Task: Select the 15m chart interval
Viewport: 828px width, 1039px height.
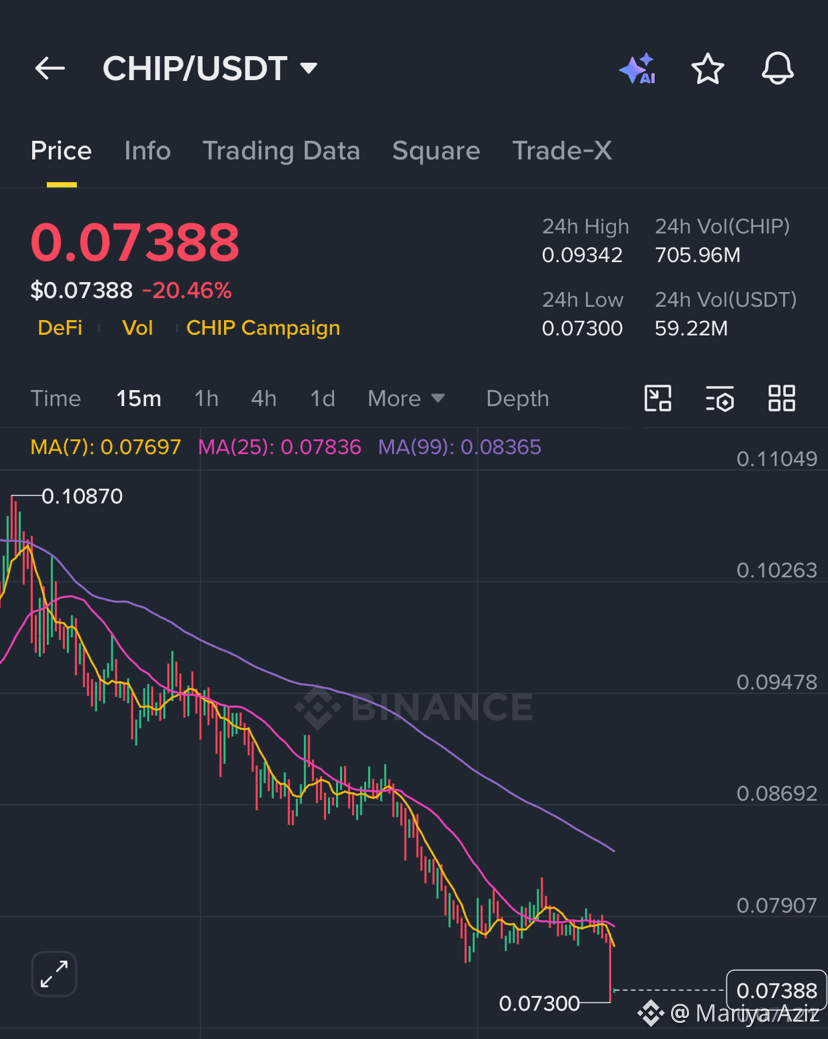Action: 138,398
